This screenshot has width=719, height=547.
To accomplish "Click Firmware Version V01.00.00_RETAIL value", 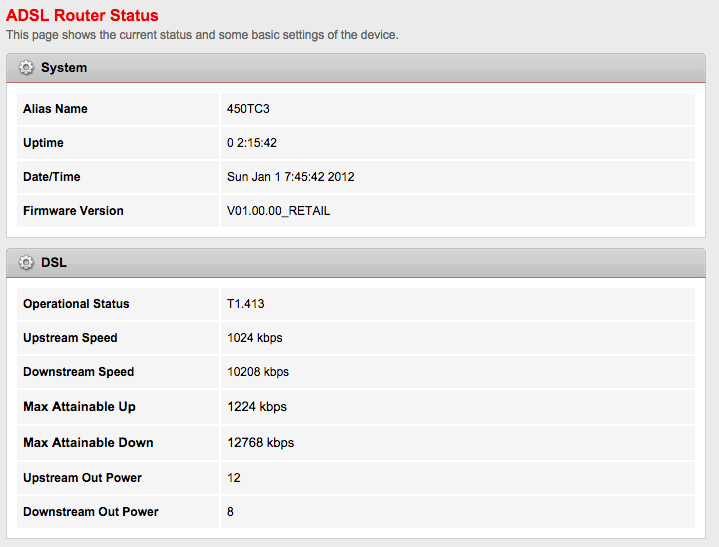I will (278, 210).
